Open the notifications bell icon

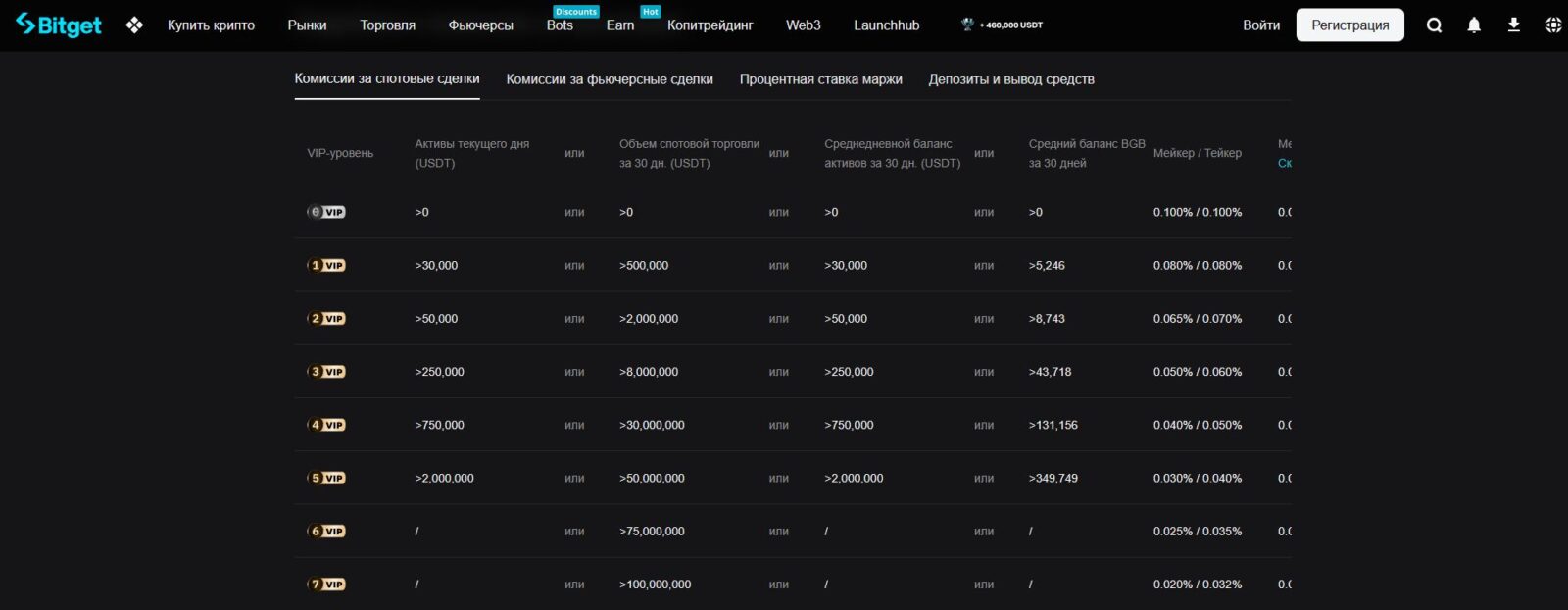(1474, 25)
